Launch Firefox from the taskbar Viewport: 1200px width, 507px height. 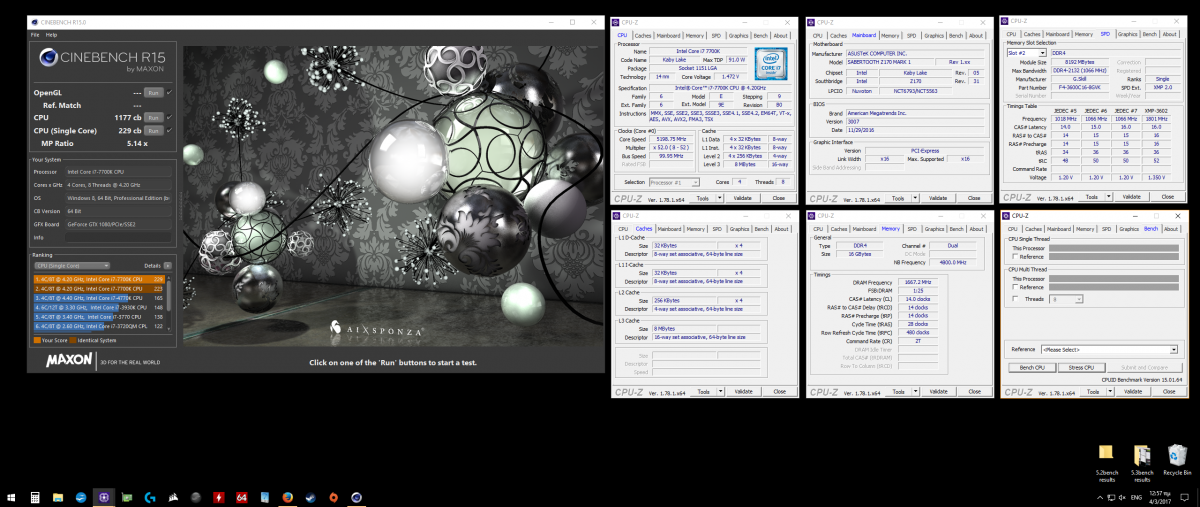tap(287, 497)
